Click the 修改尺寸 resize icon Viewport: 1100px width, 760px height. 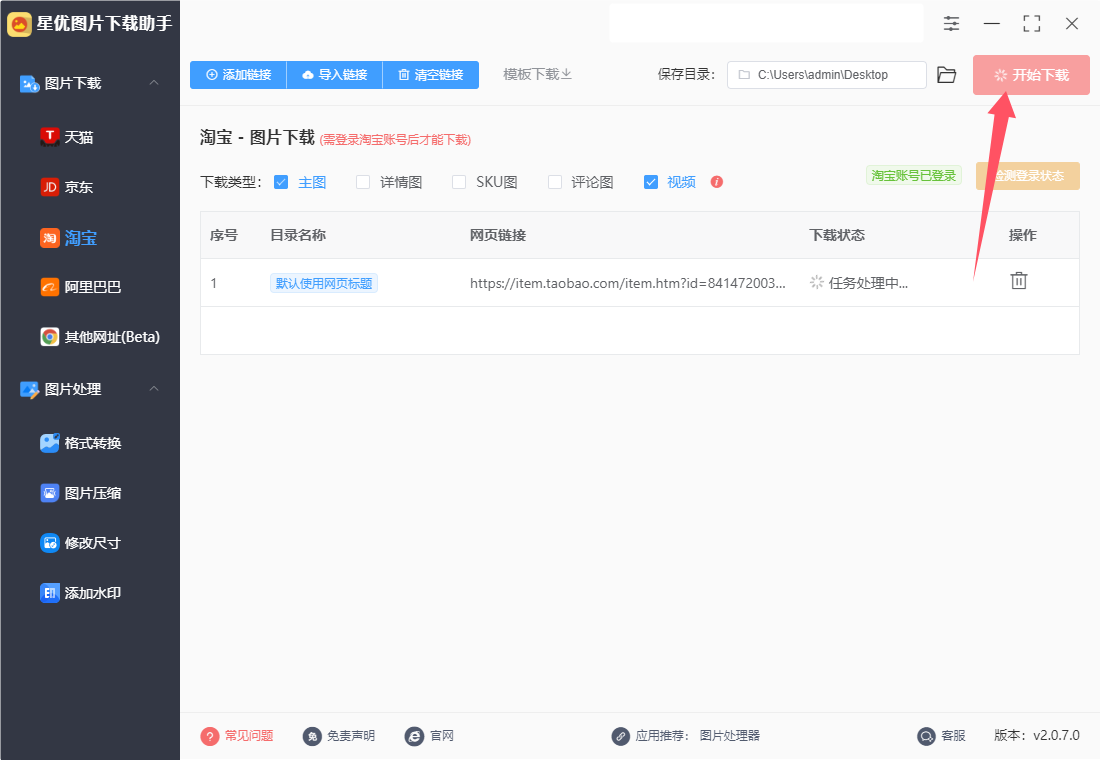(50, 542)
